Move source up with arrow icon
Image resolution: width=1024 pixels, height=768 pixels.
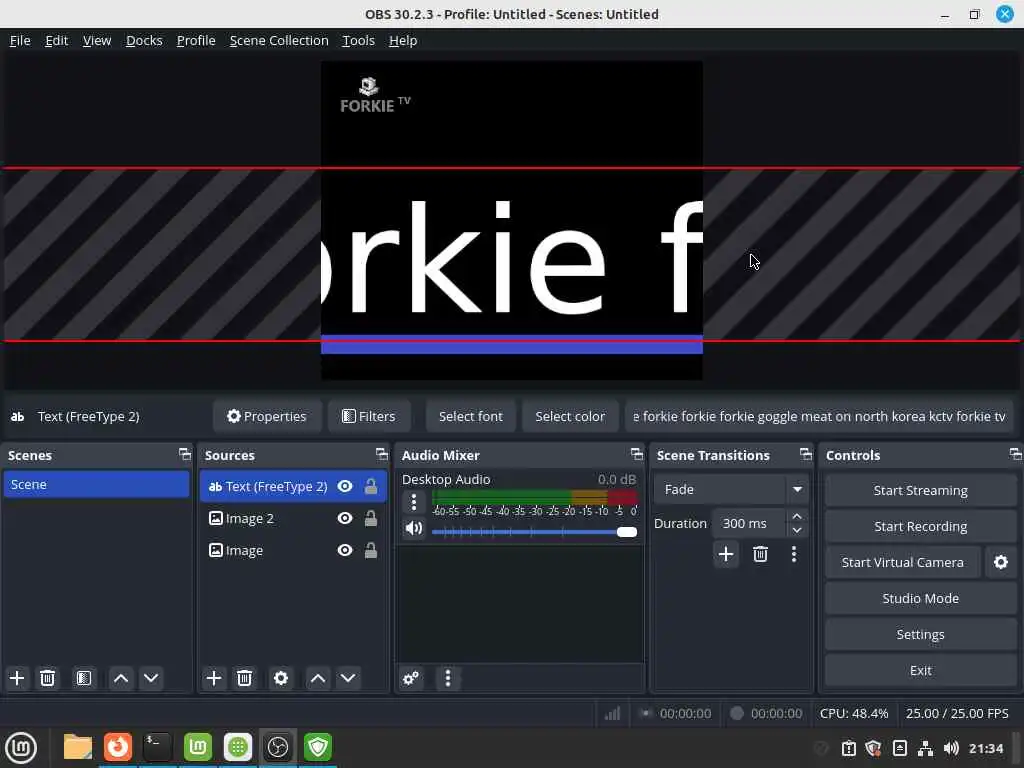[318, 678]
